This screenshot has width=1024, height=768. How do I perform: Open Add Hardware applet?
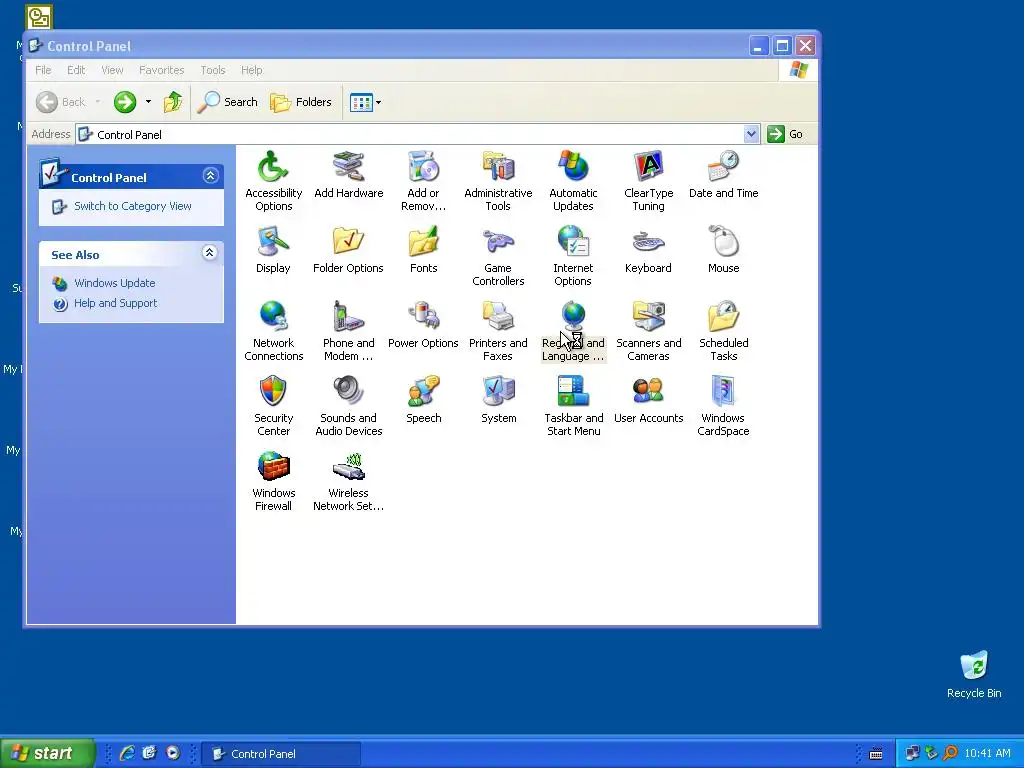pyautogui.click(x=348, y=174)
